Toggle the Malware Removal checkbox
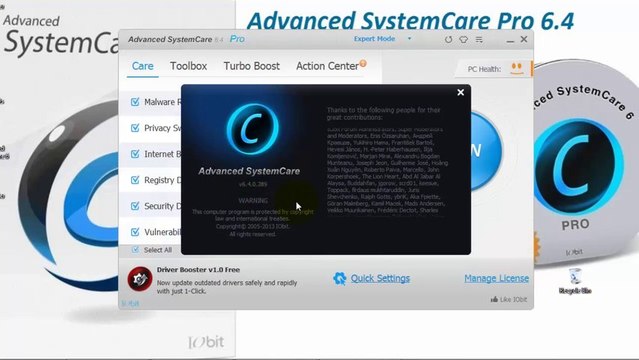639x360 pixels. click(135, 102)
